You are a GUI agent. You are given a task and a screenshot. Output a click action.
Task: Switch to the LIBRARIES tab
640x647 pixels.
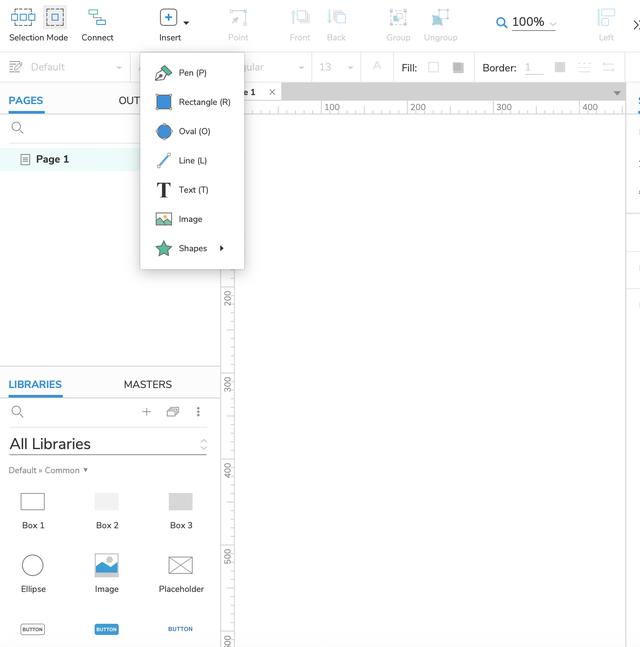35,385
